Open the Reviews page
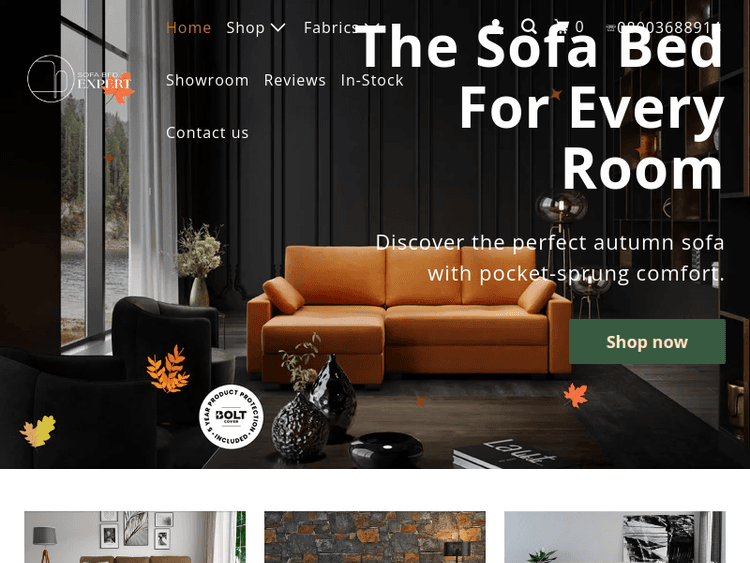This screenshot has width=750, height=563. point(295,80)
